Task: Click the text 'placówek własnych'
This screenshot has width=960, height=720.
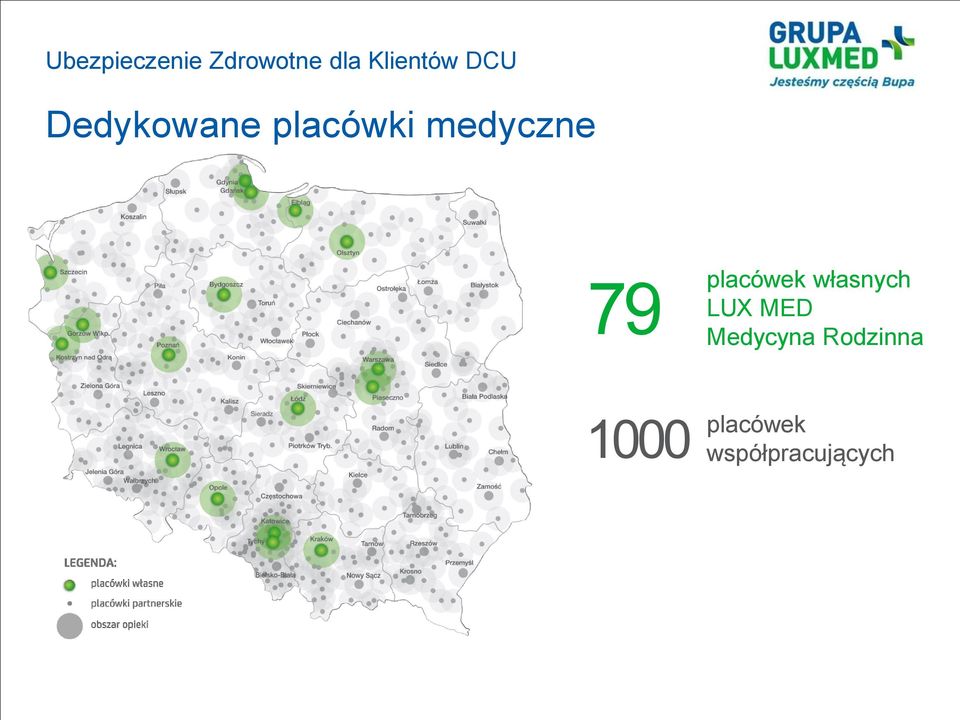Action: tap(809, 280)
